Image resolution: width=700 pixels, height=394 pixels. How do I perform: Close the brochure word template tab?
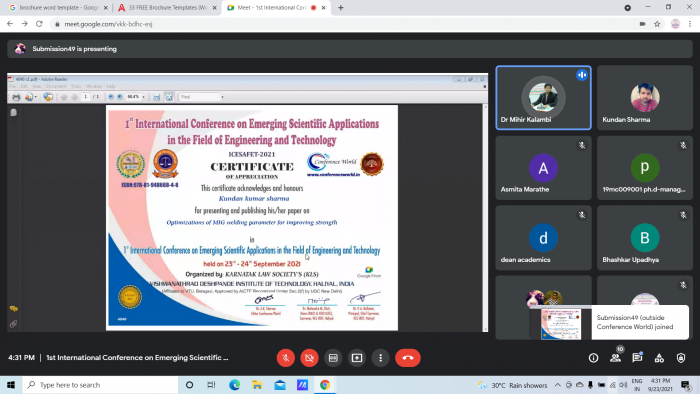click(x=106, y=8)
